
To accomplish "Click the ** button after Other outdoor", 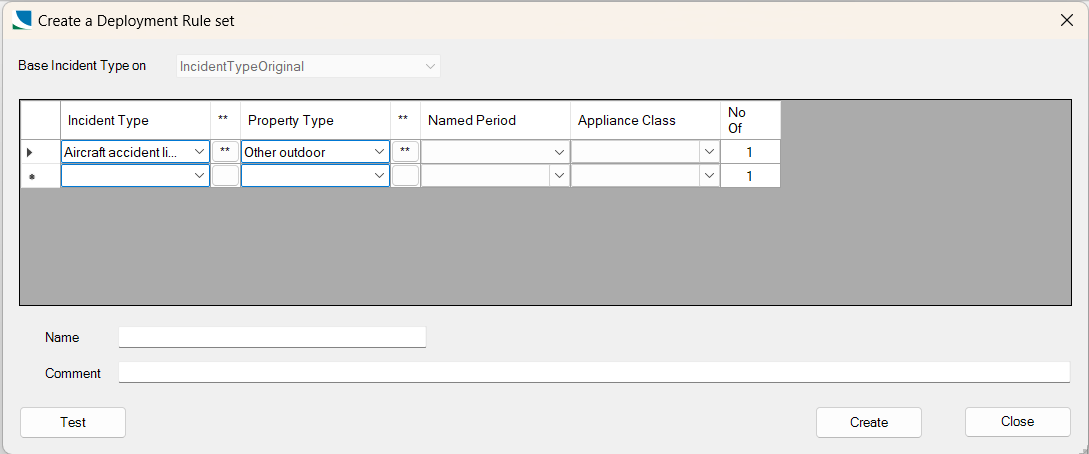I will [406, 151].
